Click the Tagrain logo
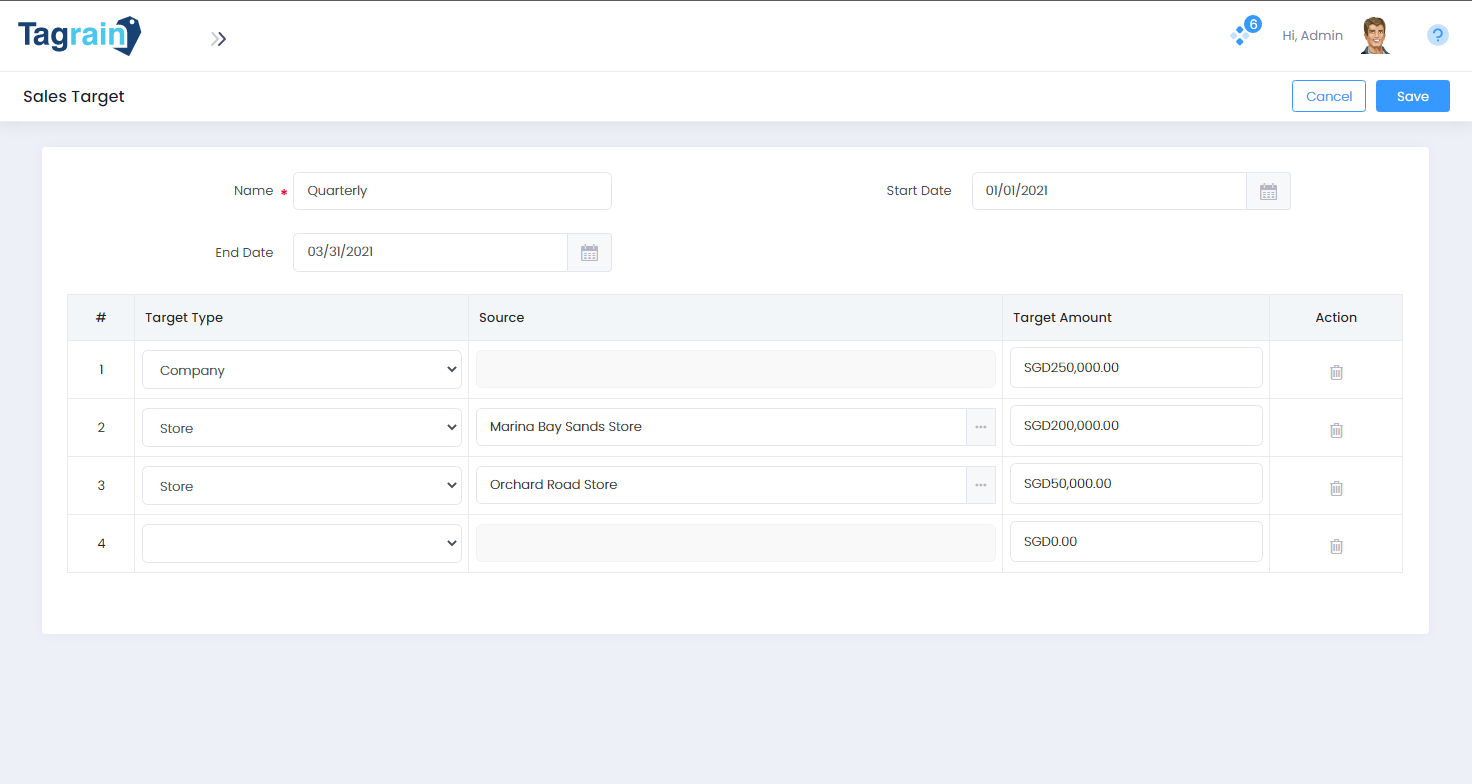The height and width of the screenshot is (784, 1472). tap(80, 36)
